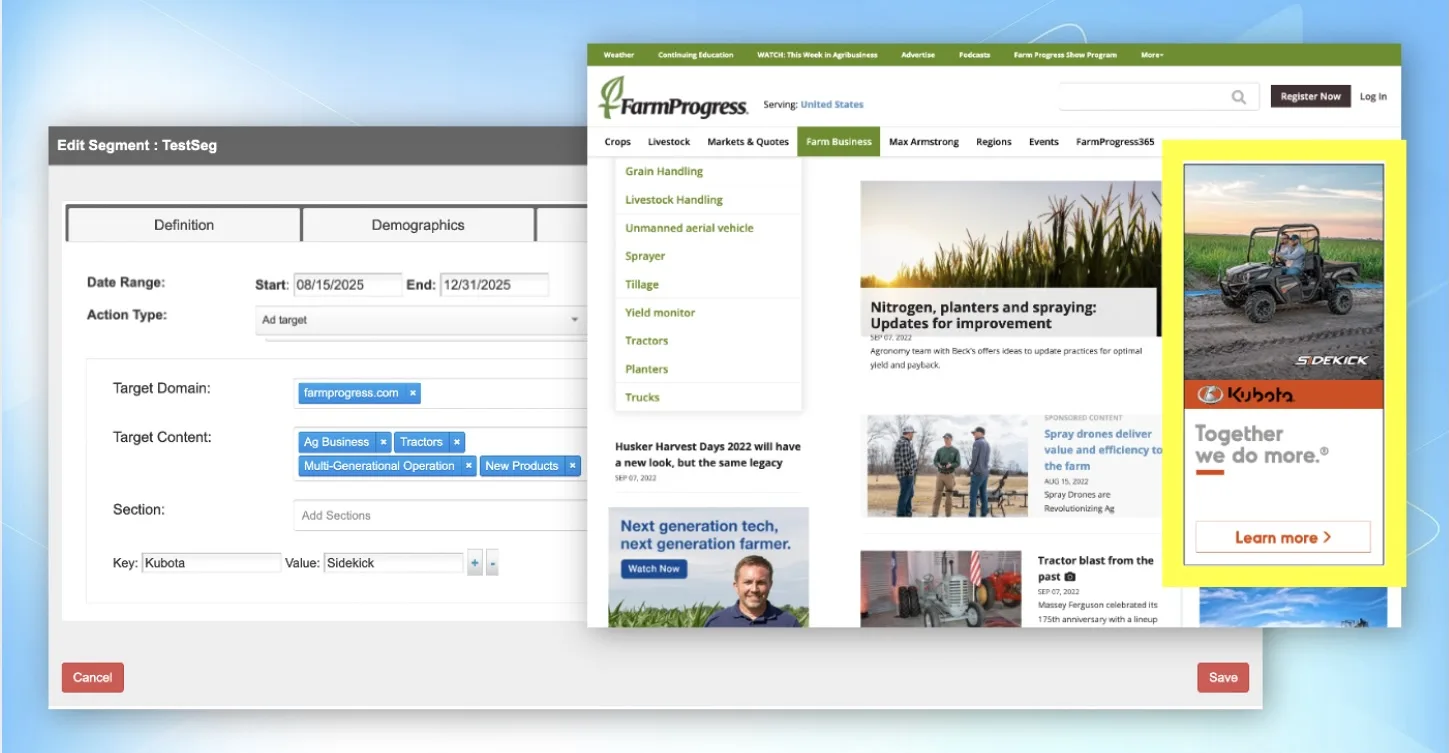
Task: Add a key-value row with plus icon
Action: pos(475,563)
